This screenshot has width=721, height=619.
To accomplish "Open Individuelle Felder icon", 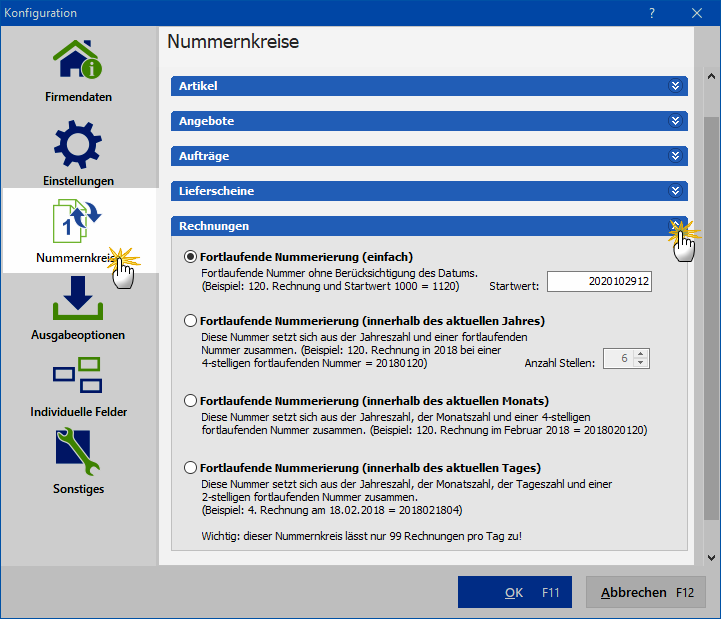I will [x=78, y=377].
